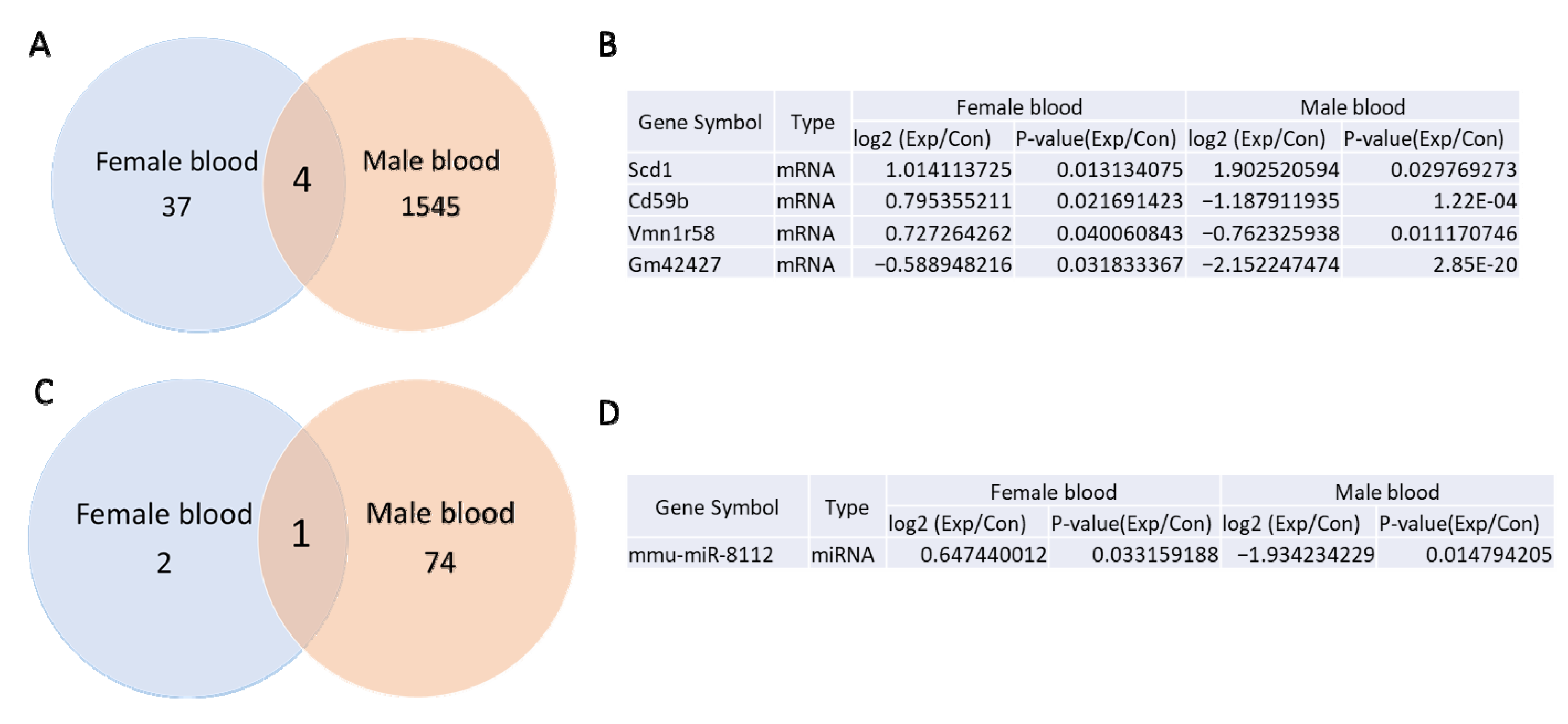
Task: Click the 2.85E-20 P-value cell
Action: 1474,265
